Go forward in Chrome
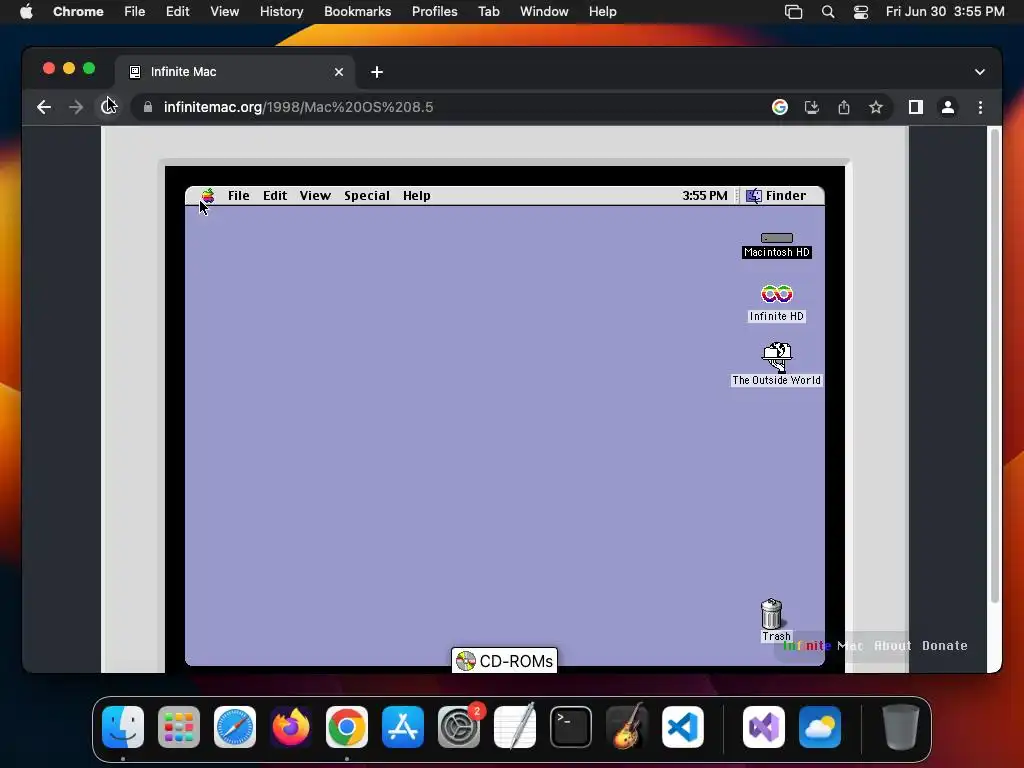The width and height of the screenshot is (1024, 768). [76, 107]
